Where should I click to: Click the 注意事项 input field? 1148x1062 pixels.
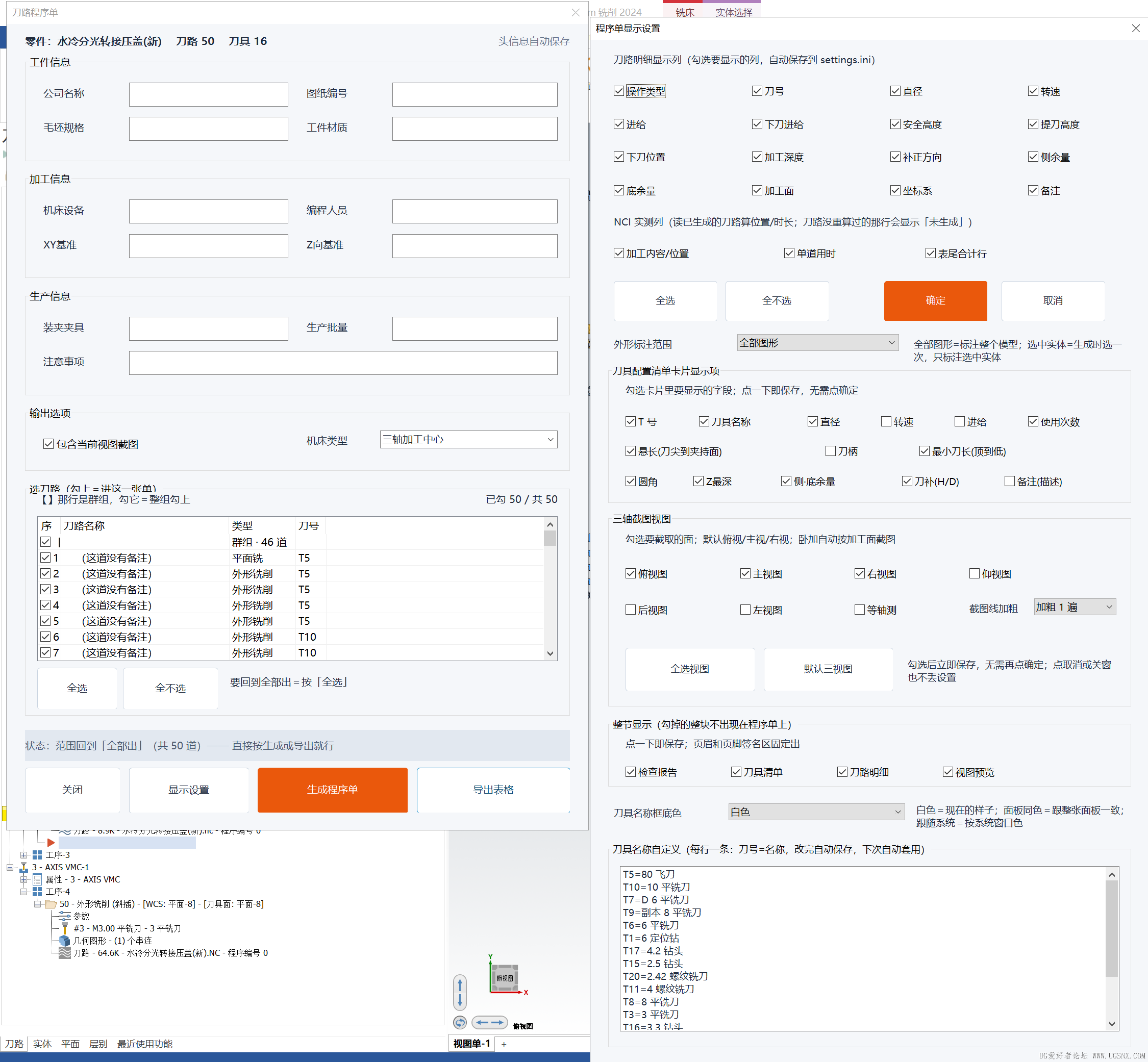[x=343, y=363]
